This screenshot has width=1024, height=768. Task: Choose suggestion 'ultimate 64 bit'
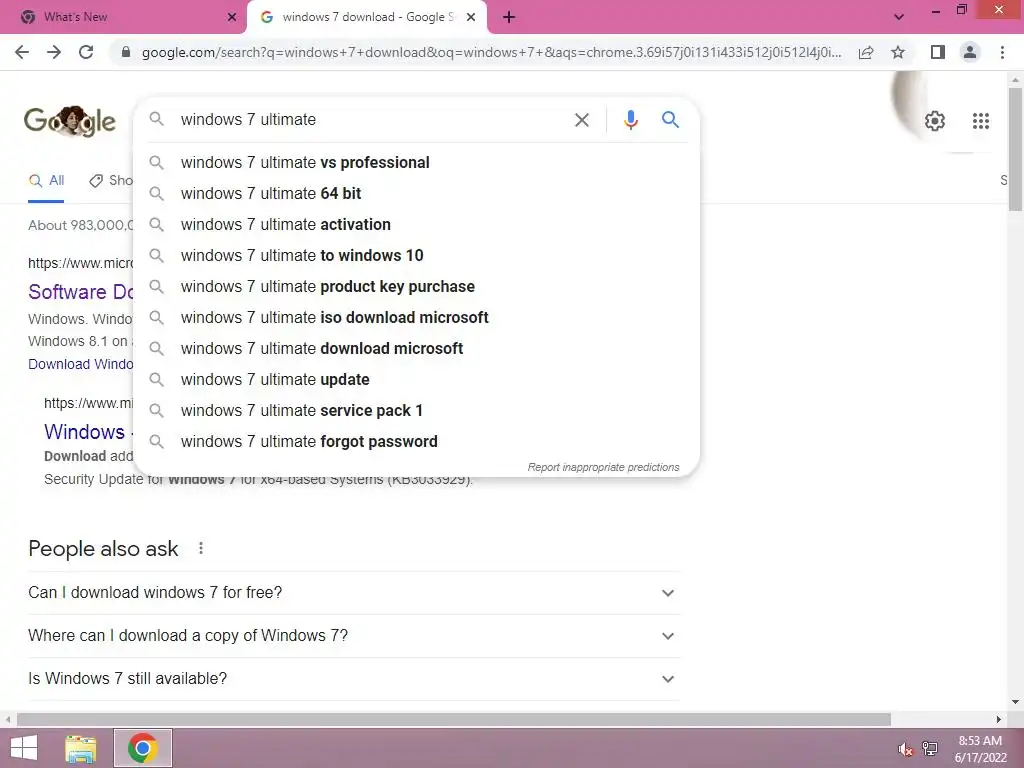pos(416,193)
